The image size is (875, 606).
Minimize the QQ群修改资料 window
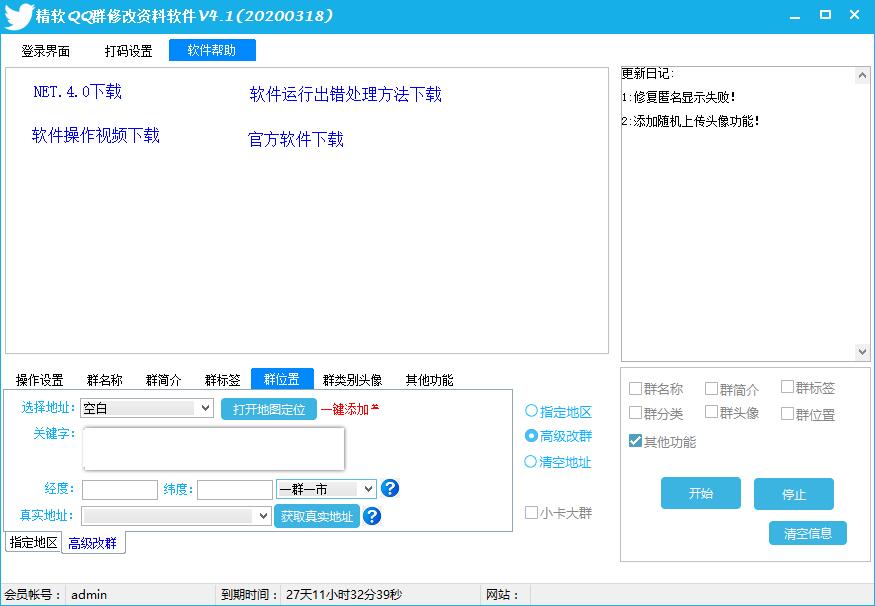795,16
